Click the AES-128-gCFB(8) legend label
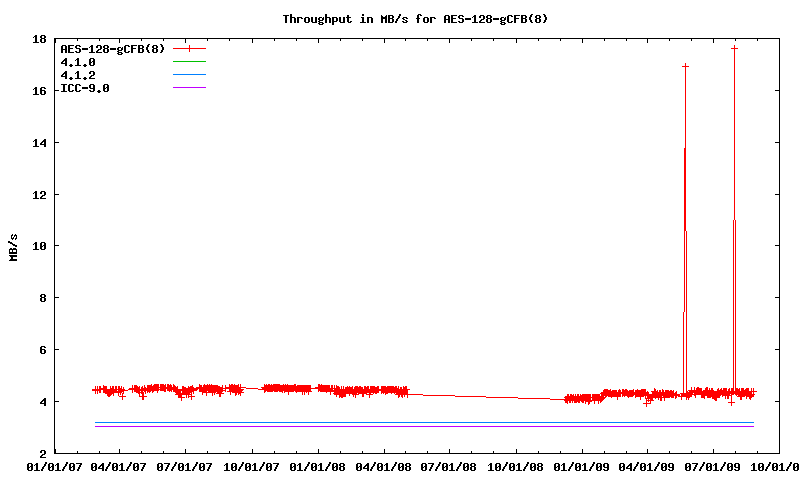The width and height of the screenshot is (800, 480). pyautogui.click(x=112, y=48)
